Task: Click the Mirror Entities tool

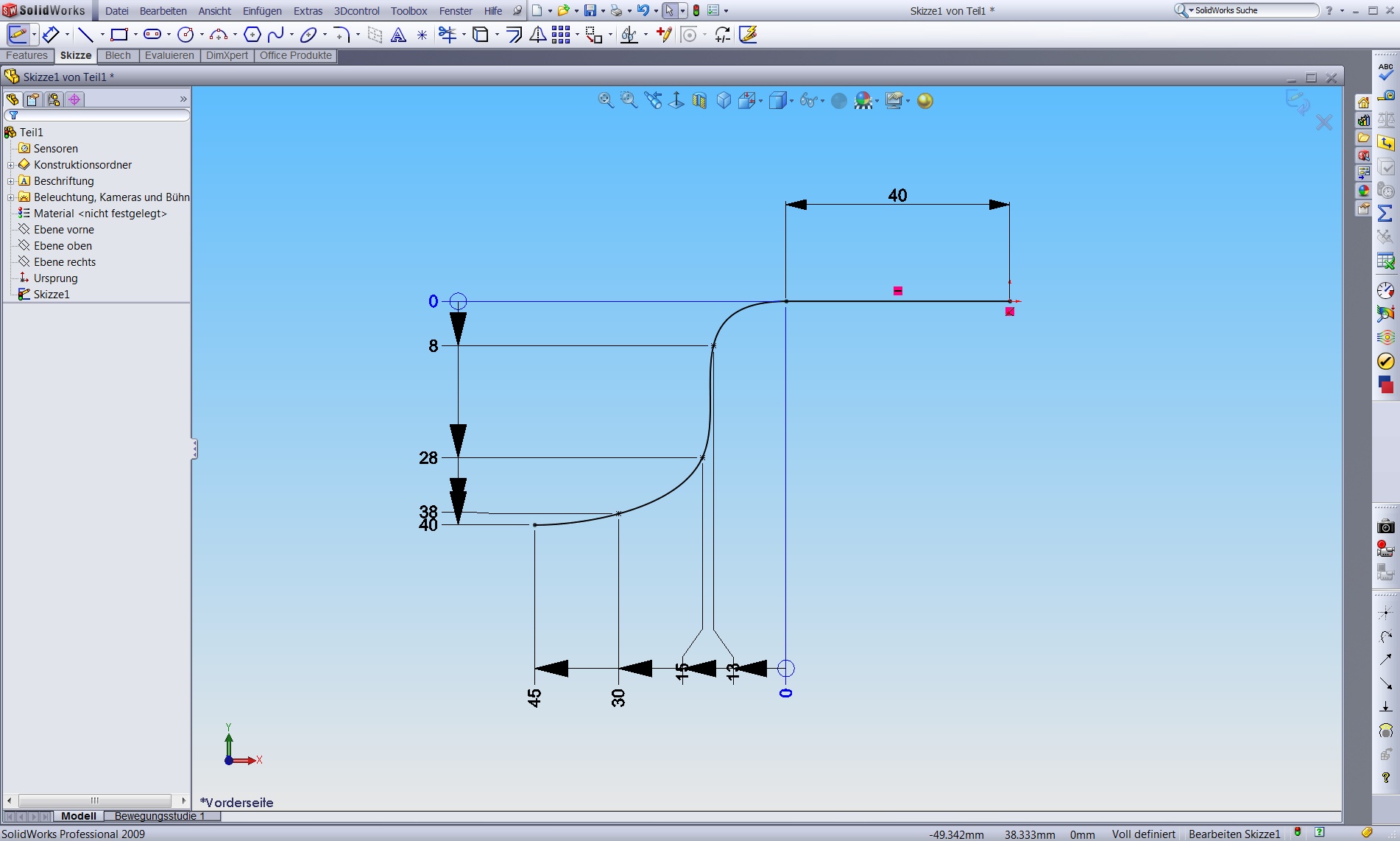Action: click(538, 35)
